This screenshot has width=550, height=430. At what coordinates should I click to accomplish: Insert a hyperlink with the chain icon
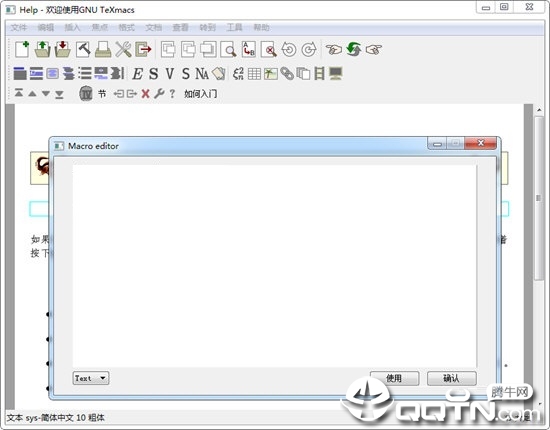(x=287, y=74)
